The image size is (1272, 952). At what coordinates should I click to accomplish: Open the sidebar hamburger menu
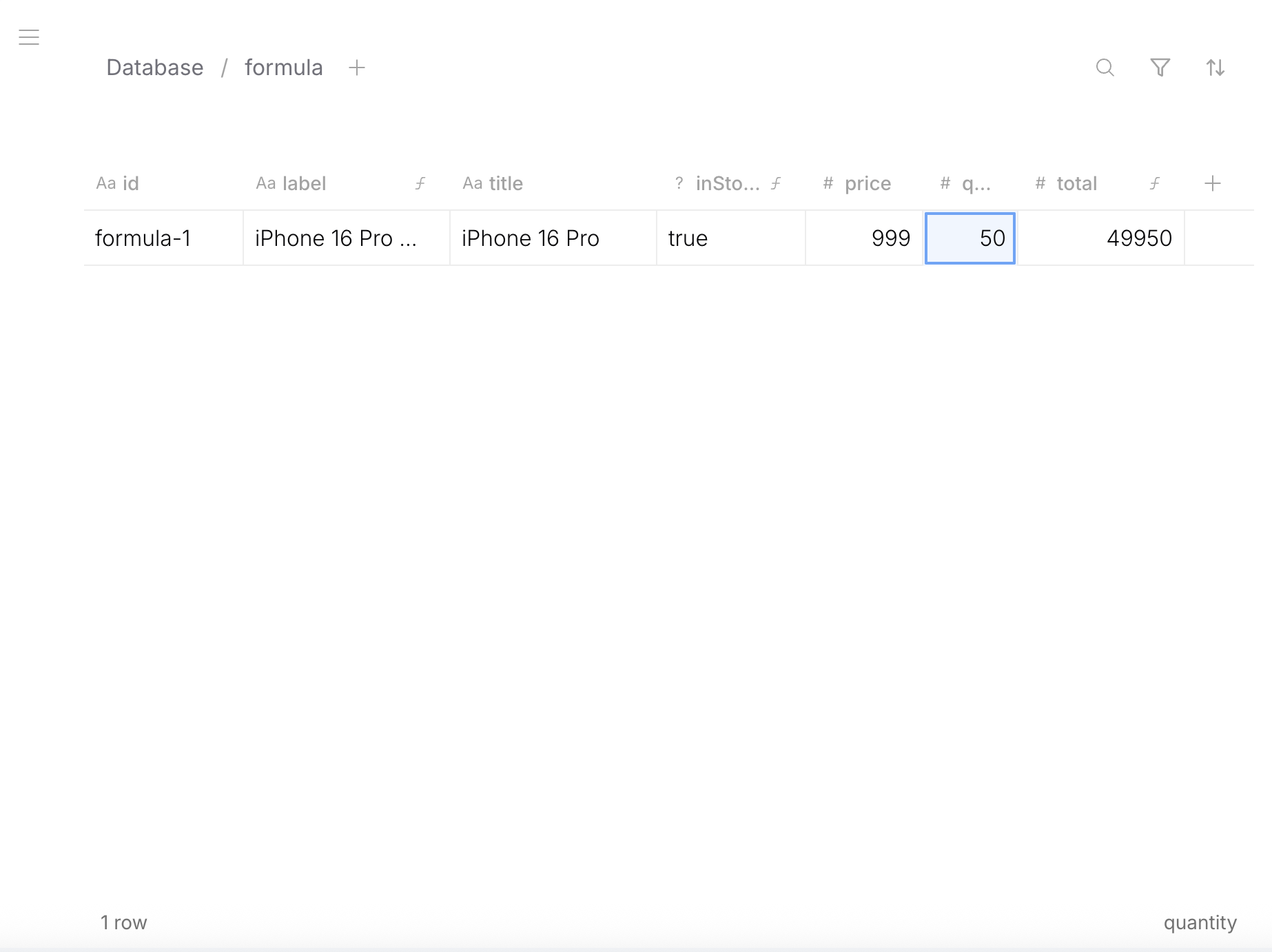coord(29,37)
